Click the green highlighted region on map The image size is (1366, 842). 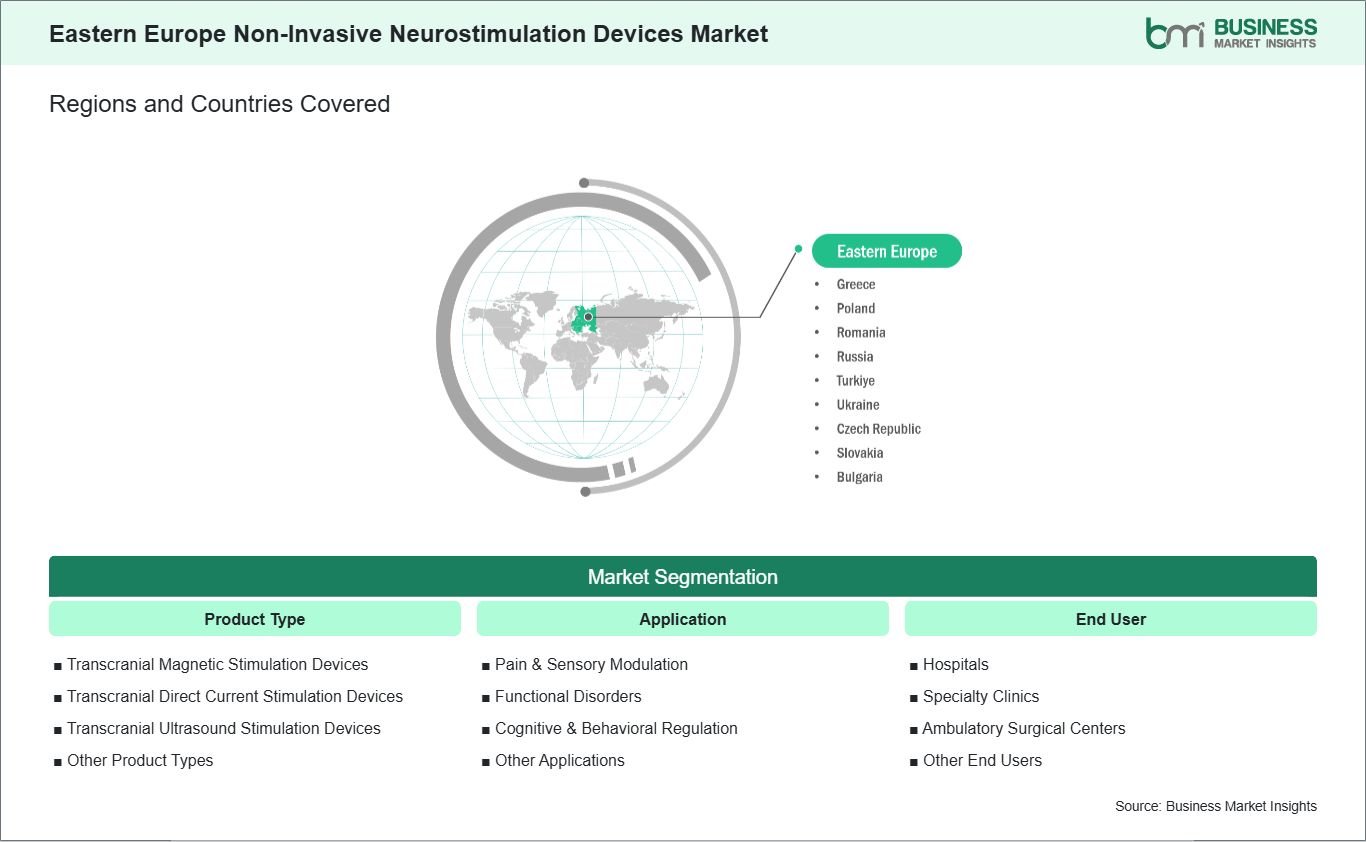pyautogui.click(x=585, y=318)
